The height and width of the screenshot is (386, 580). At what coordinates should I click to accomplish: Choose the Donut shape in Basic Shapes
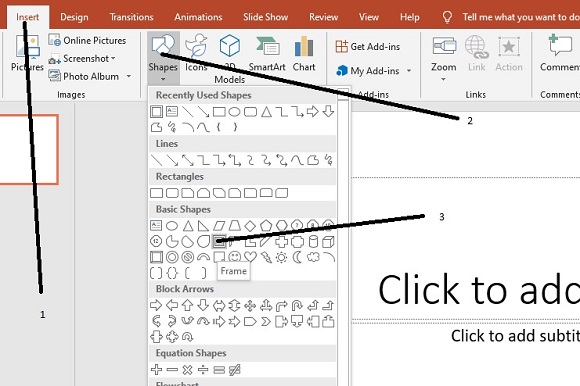[172, 257]
